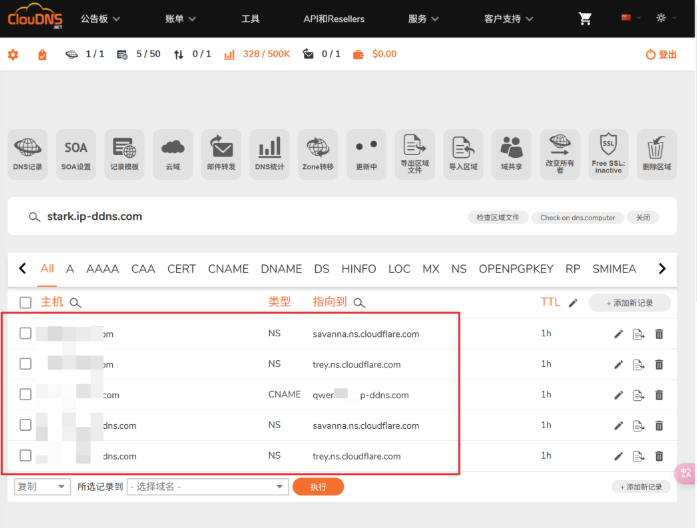Click top 添加新记录 button beside TTL
The height and width of the screenshot is (528, 697).
pyautogui.click(x=629, y=303)
